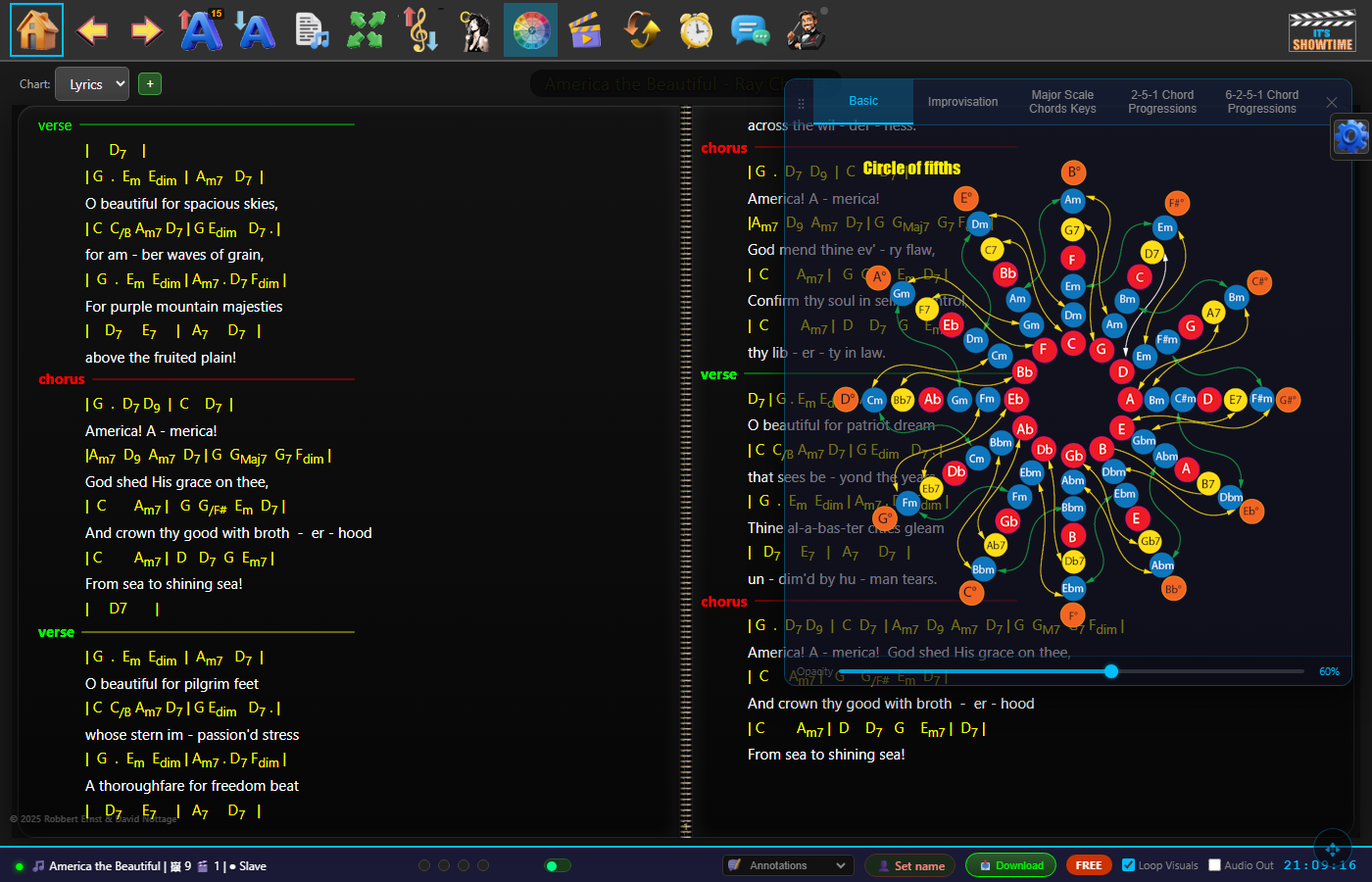Click the conductor maestro icon
The height and width of the screenshot is (882, 1372).
[x=806, y=29]
